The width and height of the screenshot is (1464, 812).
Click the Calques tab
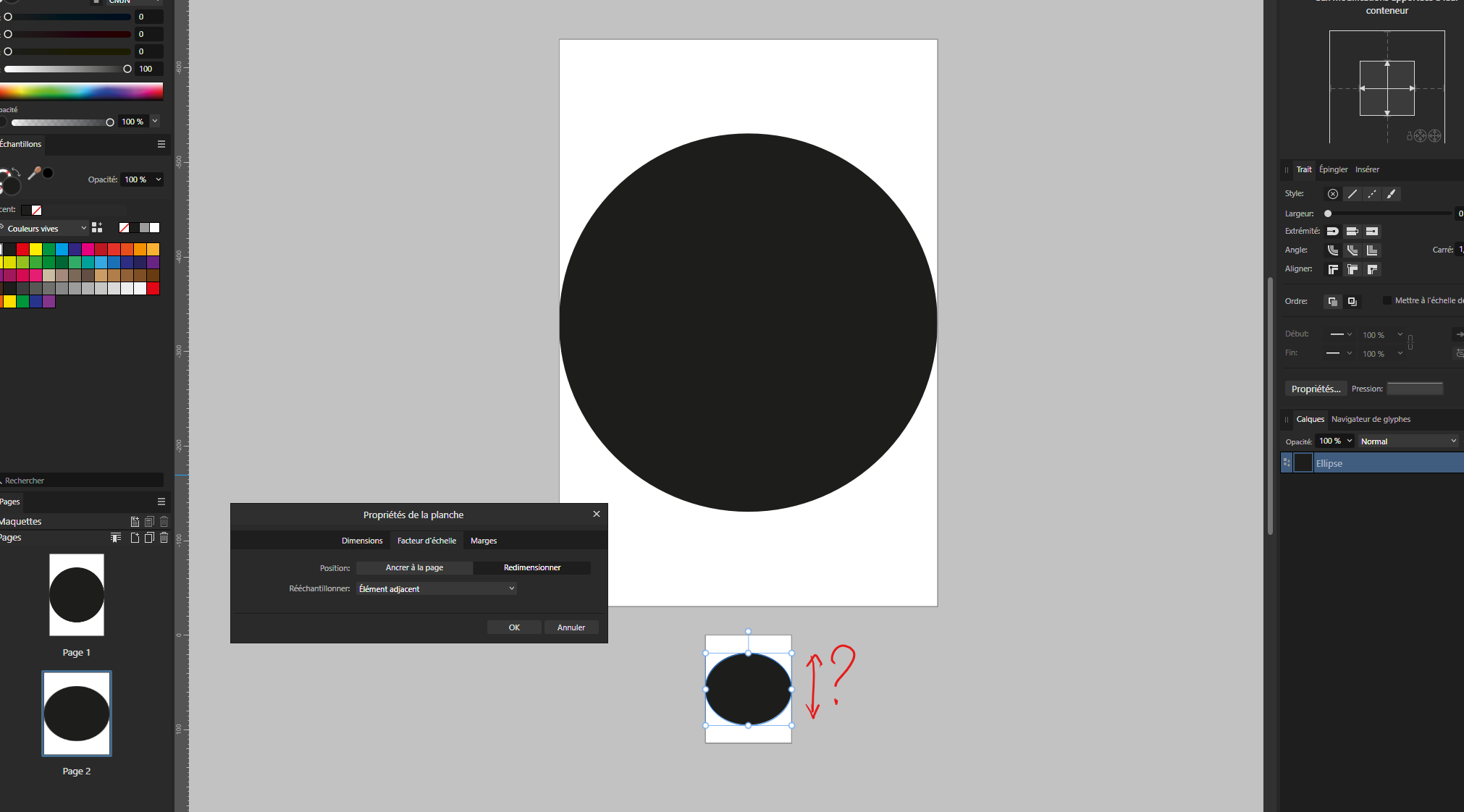click(1310, 419)
